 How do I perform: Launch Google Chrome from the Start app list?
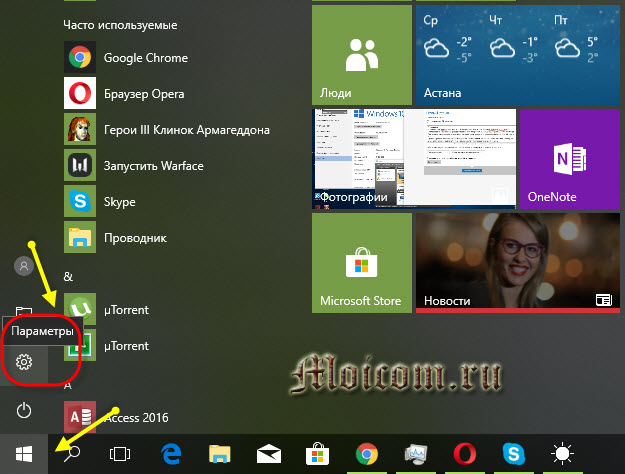pyautogui.click(x=145, y=58)
